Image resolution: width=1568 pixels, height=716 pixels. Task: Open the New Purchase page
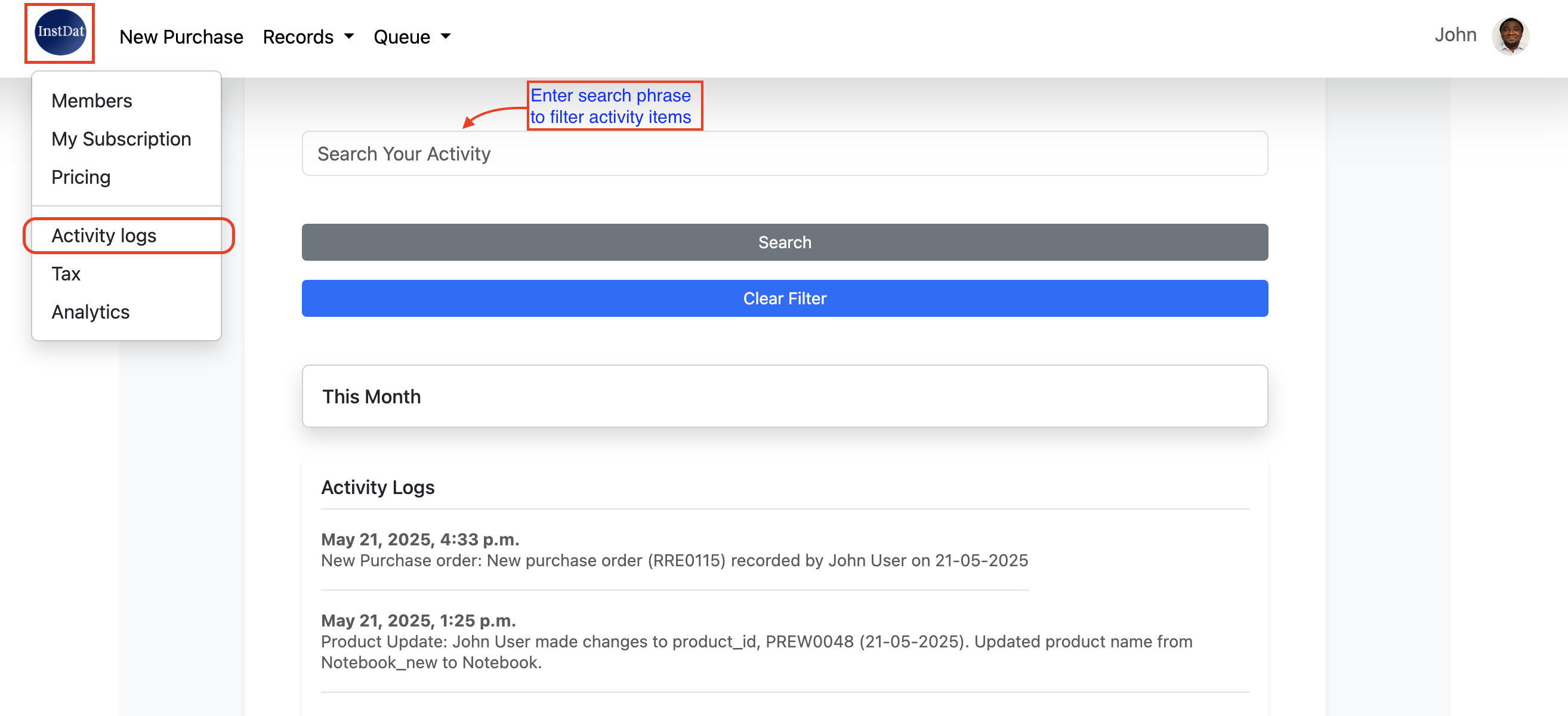(181, 37)
